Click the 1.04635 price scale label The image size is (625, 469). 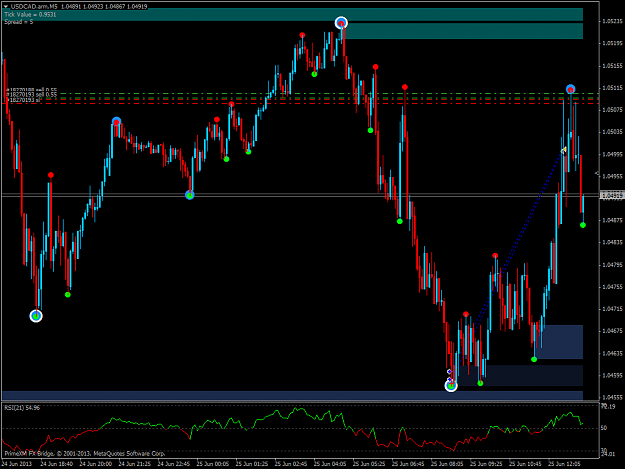click(x=613, y=353)
